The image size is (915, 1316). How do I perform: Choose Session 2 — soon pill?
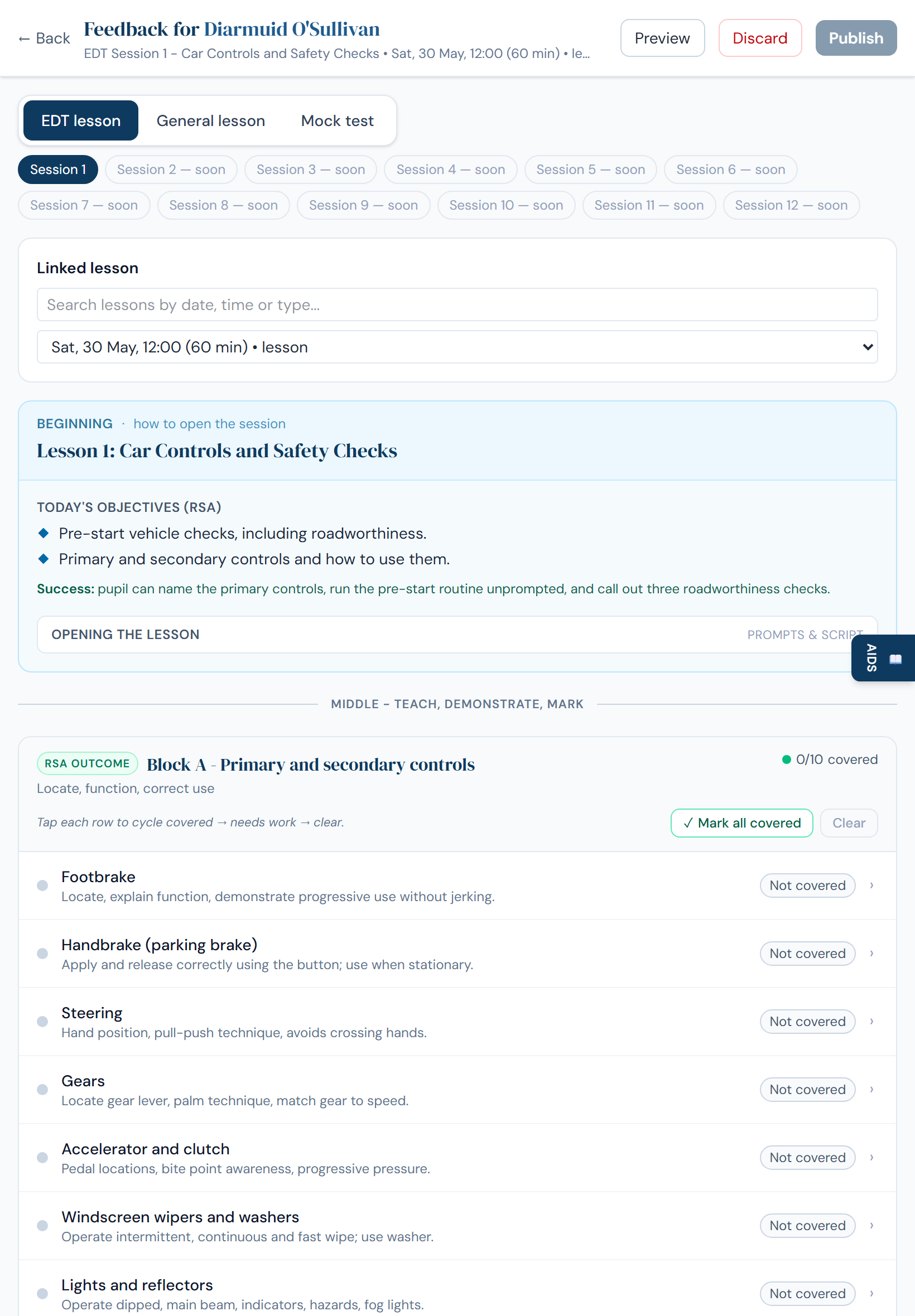point(171,170)
